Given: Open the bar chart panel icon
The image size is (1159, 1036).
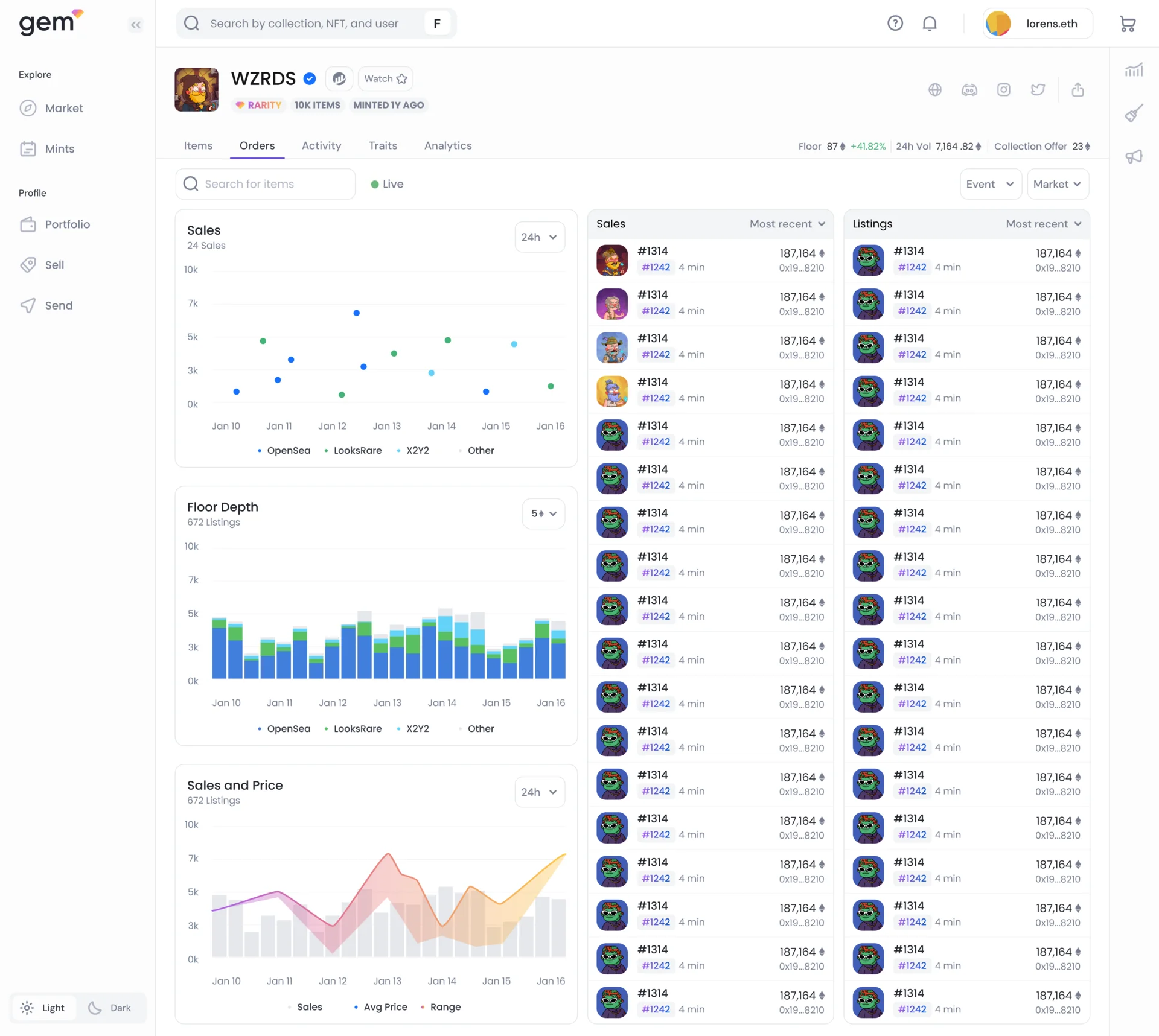Looking at the screenshot, I should [1134, 70].
